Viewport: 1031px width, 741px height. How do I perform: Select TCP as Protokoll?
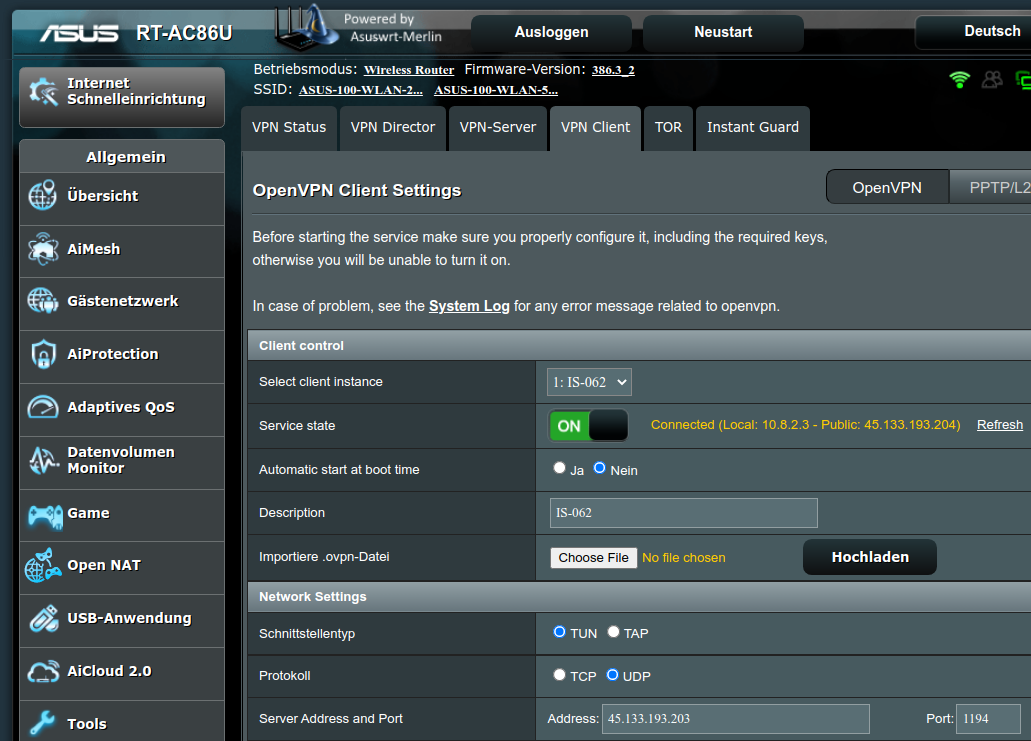click(560, 675)
